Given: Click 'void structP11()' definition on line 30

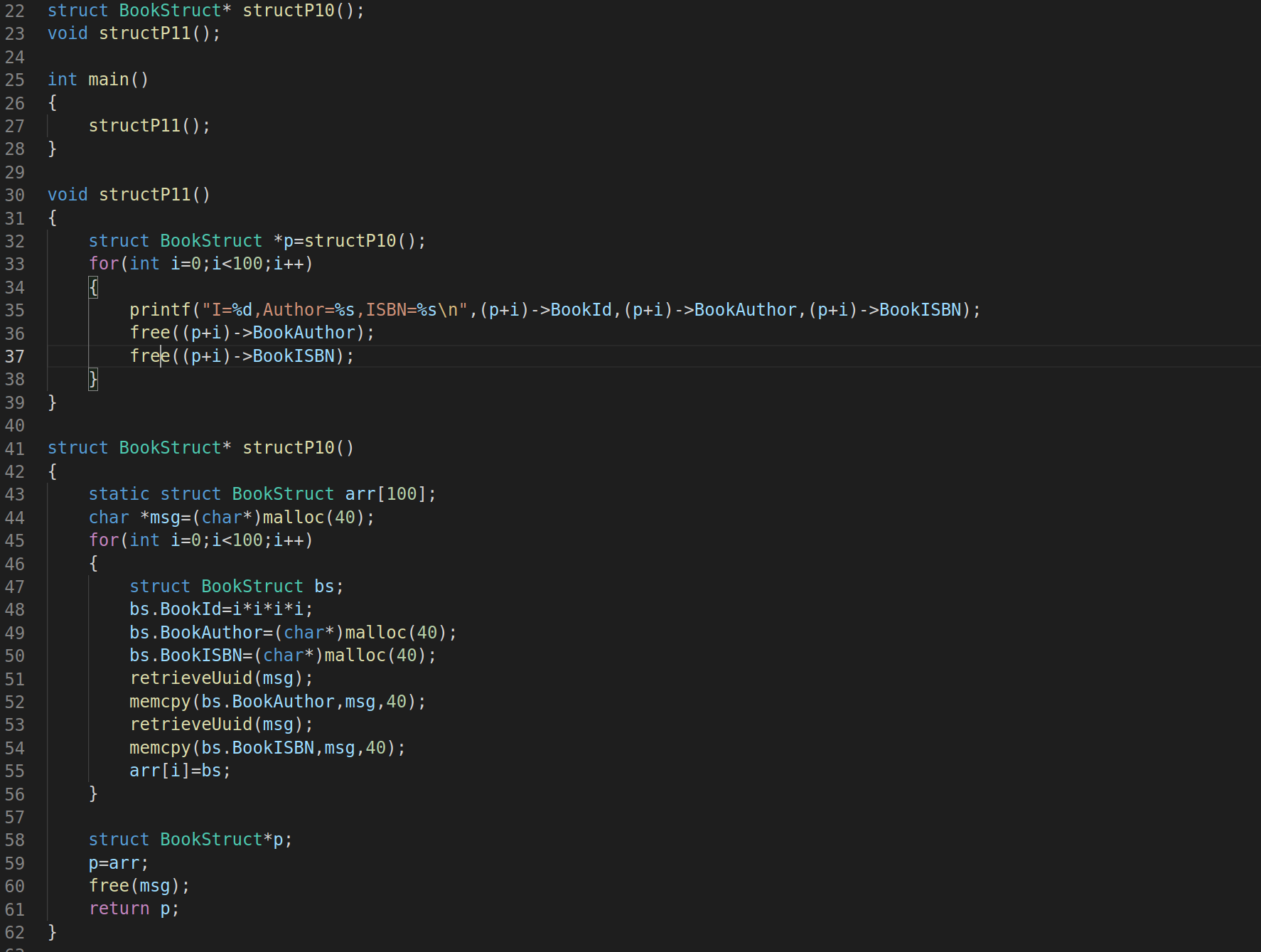Looking at the screenshot, I should (129, 195).
